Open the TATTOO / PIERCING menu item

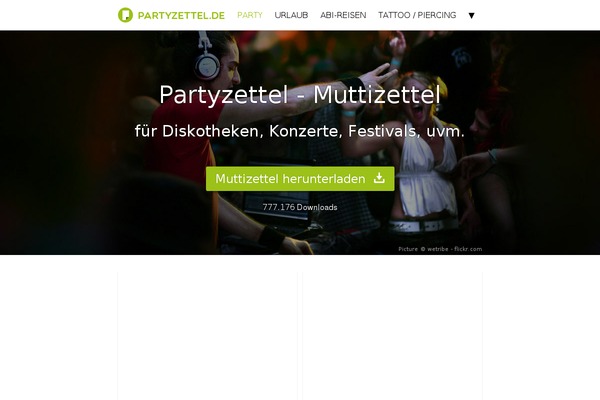(417, 15)
